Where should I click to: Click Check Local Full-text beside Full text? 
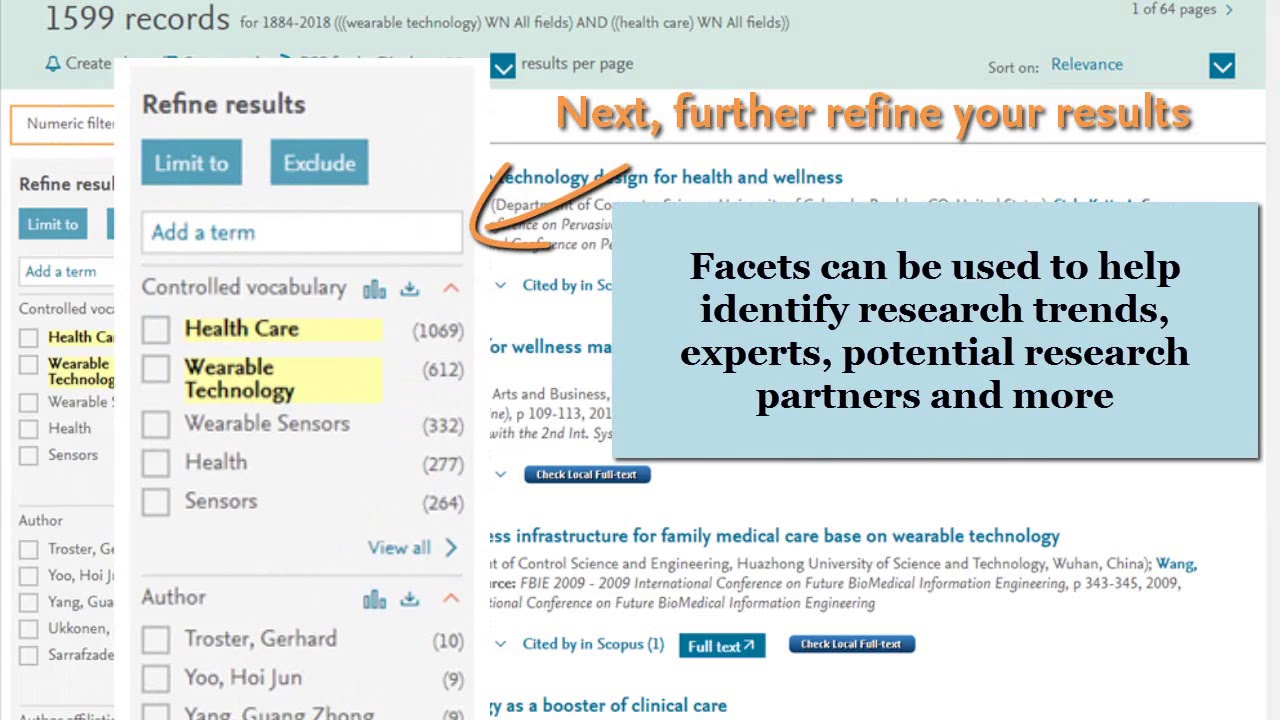pyautogui.click(x=852, y=644)
